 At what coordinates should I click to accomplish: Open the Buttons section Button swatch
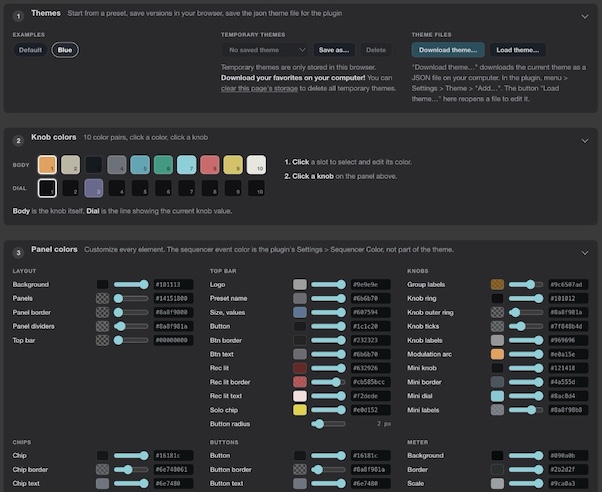pos(300,456)
